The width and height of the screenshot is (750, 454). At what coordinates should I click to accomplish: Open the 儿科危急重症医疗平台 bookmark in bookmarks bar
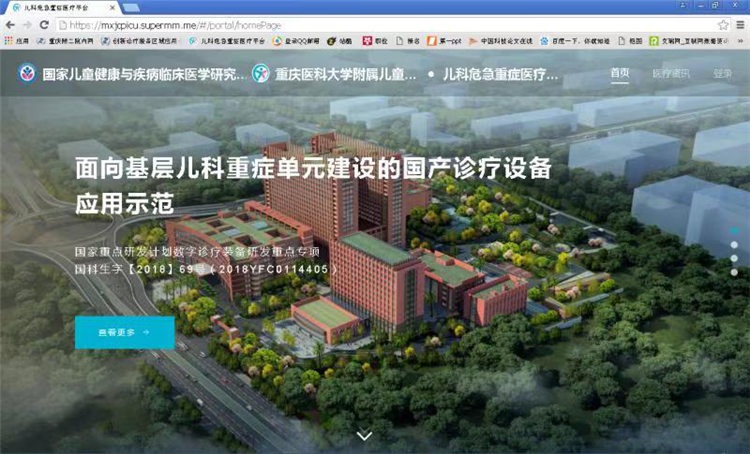point(227,41)
